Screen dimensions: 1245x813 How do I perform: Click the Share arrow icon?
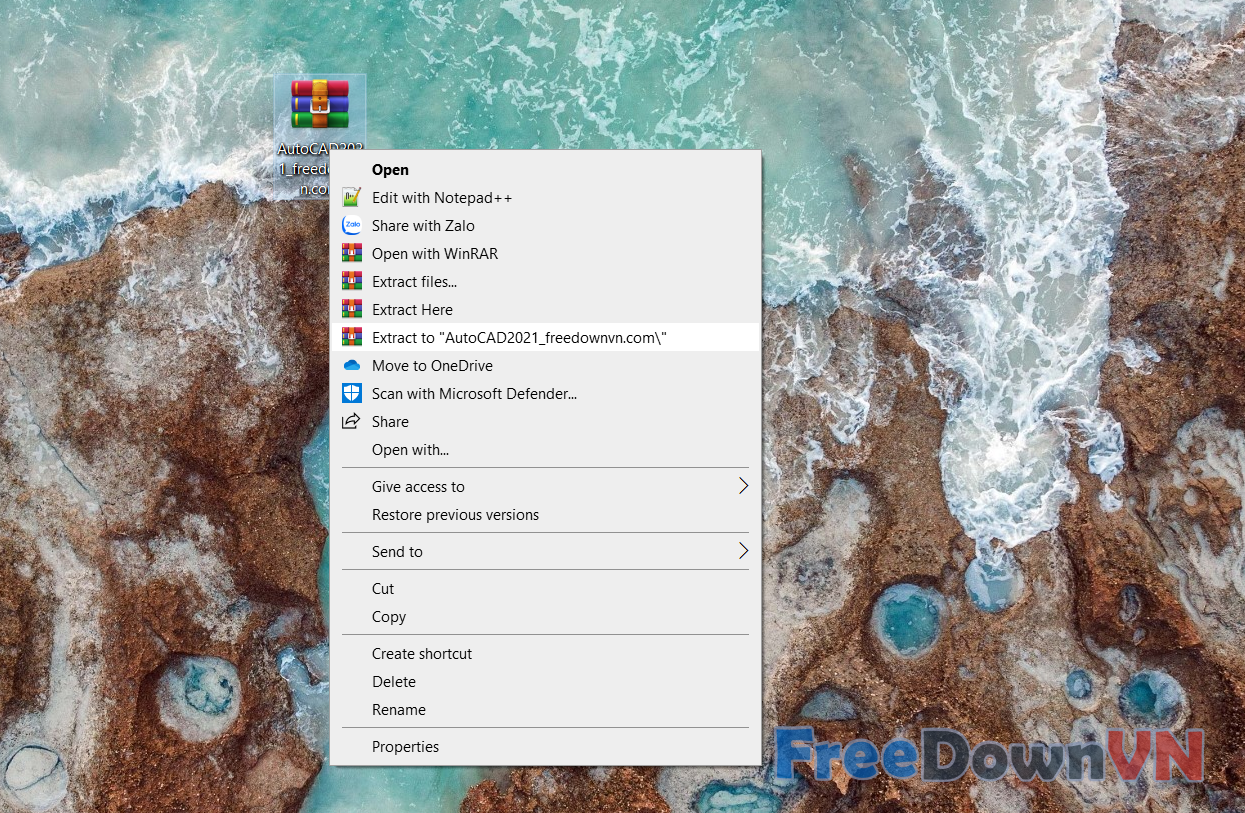pos(351,422)
